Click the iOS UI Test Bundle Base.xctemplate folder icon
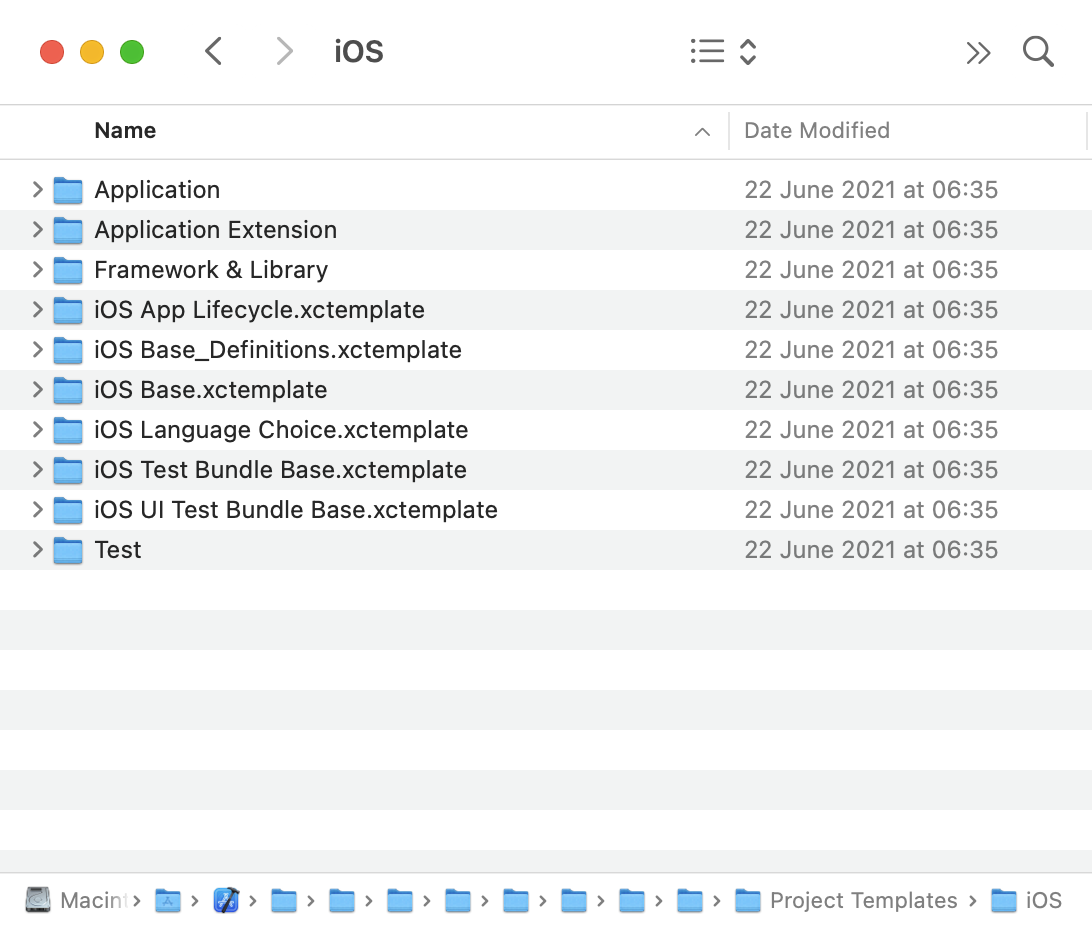 pos(68,510)
